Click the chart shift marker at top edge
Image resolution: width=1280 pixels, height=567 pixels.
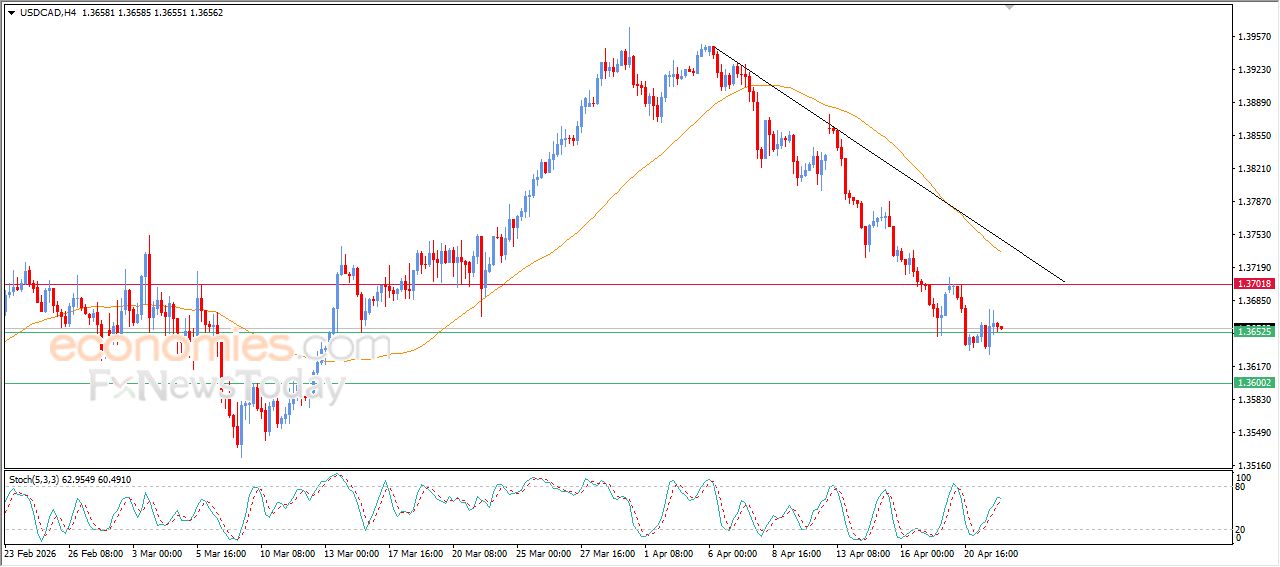coord(1009,6)
